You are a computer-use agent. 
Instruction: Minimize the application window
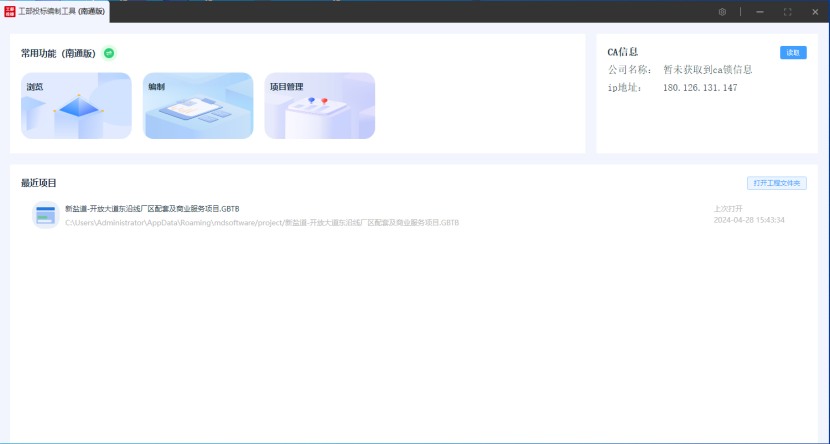point(760,12)
